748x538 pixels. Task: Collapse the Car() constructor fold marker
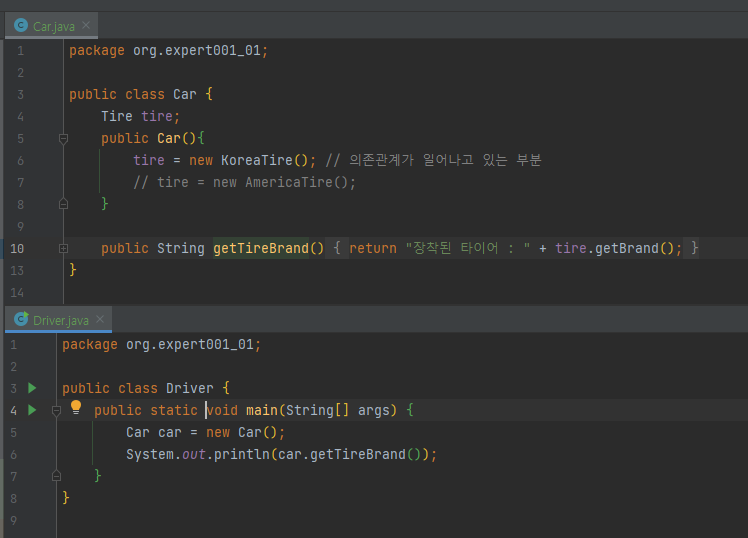click(63, 139)
